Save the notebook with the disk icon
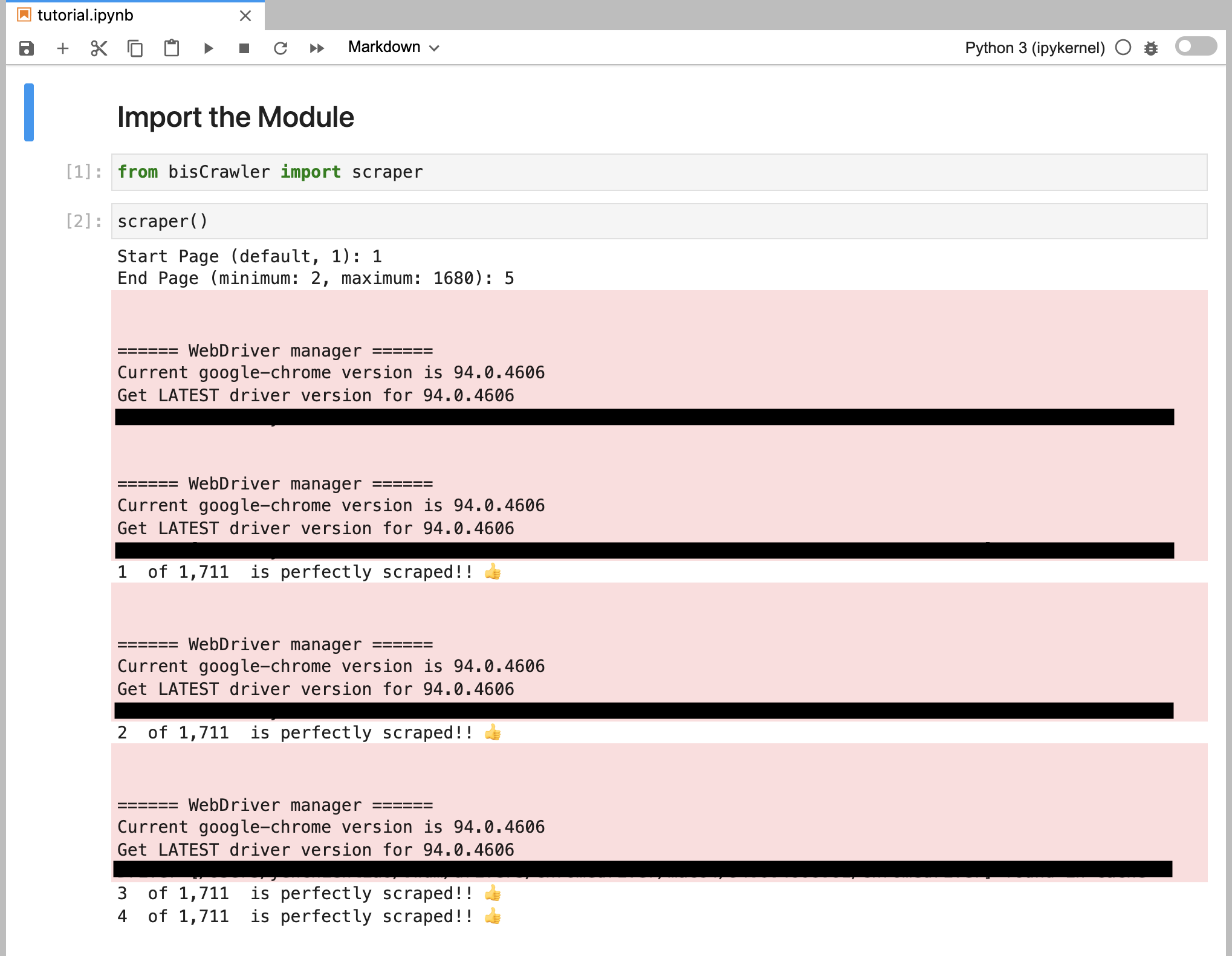 click(27, 48)
